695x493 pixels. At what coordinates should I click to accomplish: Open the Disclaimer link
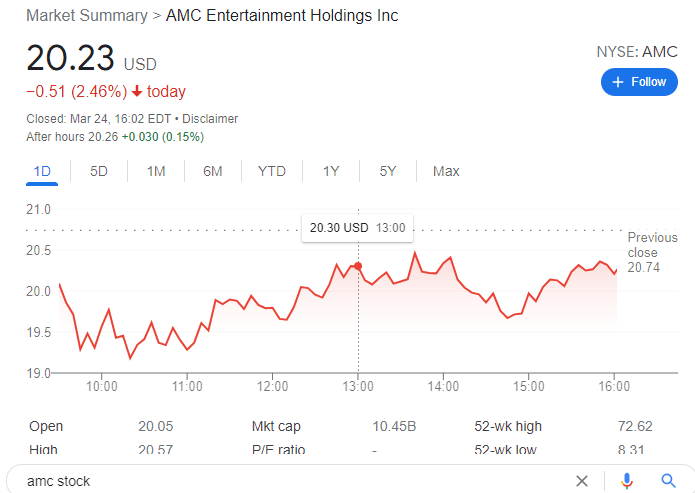(210, 119)
